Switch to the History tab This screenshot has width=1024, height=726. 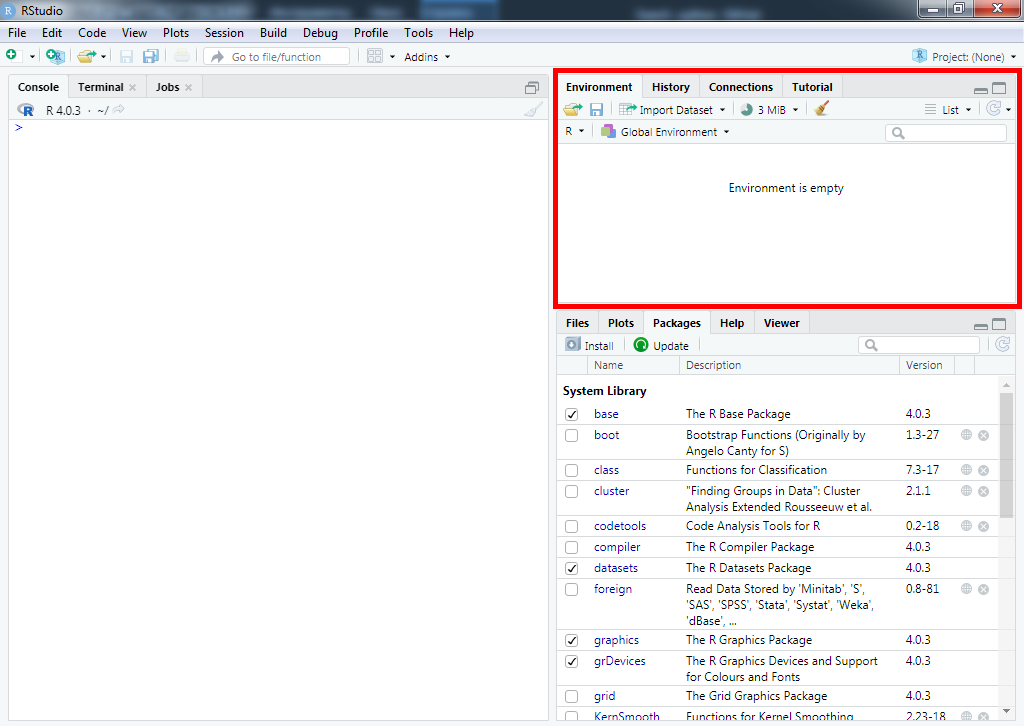tap(670, 87)
